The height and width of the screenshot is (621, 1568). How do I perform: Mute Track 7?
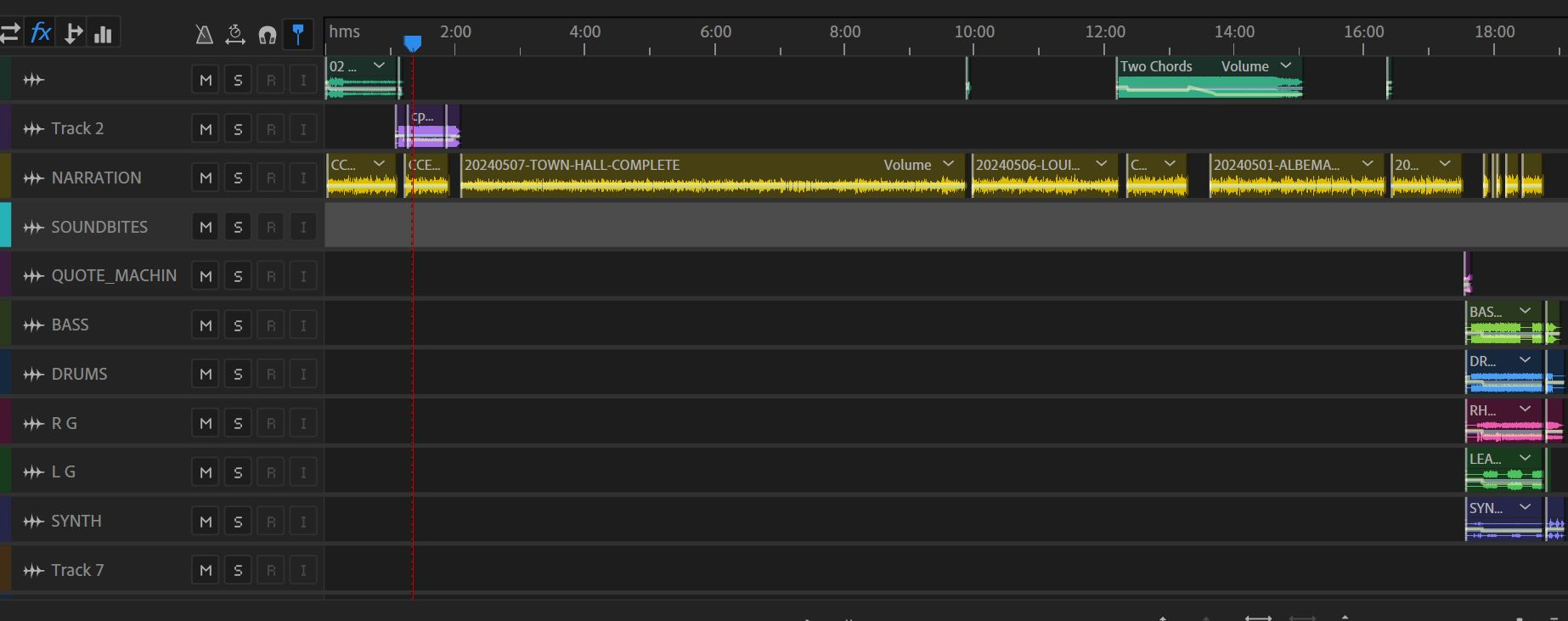206,571
